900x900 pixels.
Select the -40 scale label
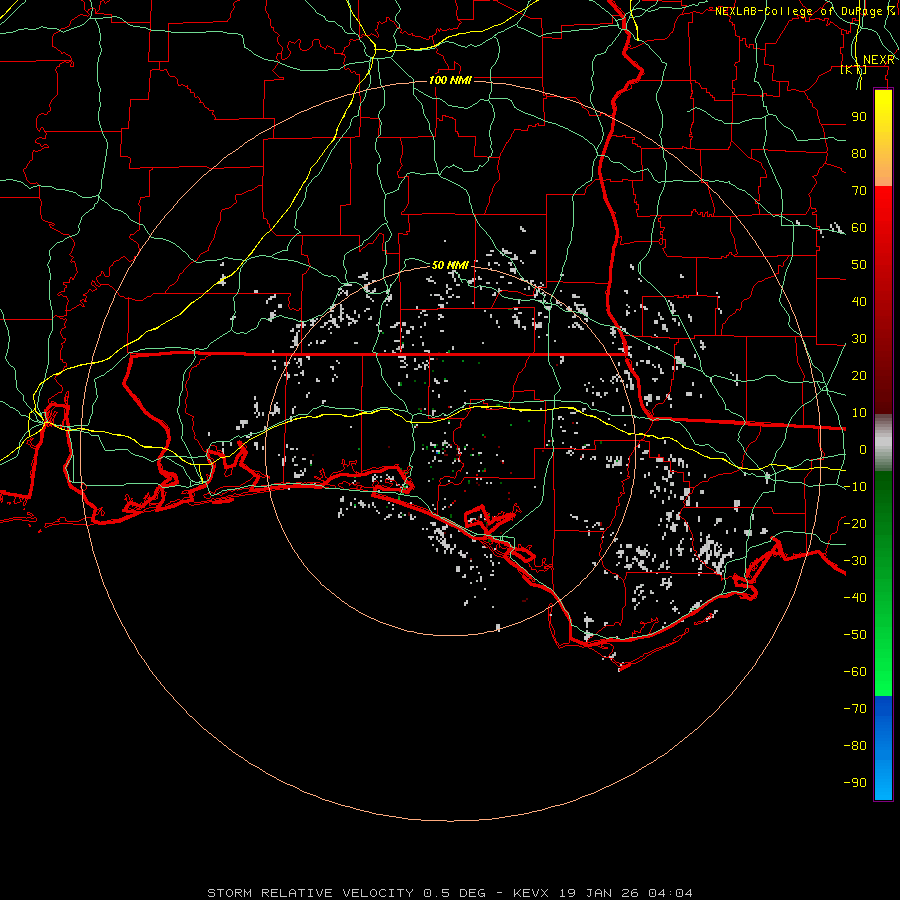point(855,598)
